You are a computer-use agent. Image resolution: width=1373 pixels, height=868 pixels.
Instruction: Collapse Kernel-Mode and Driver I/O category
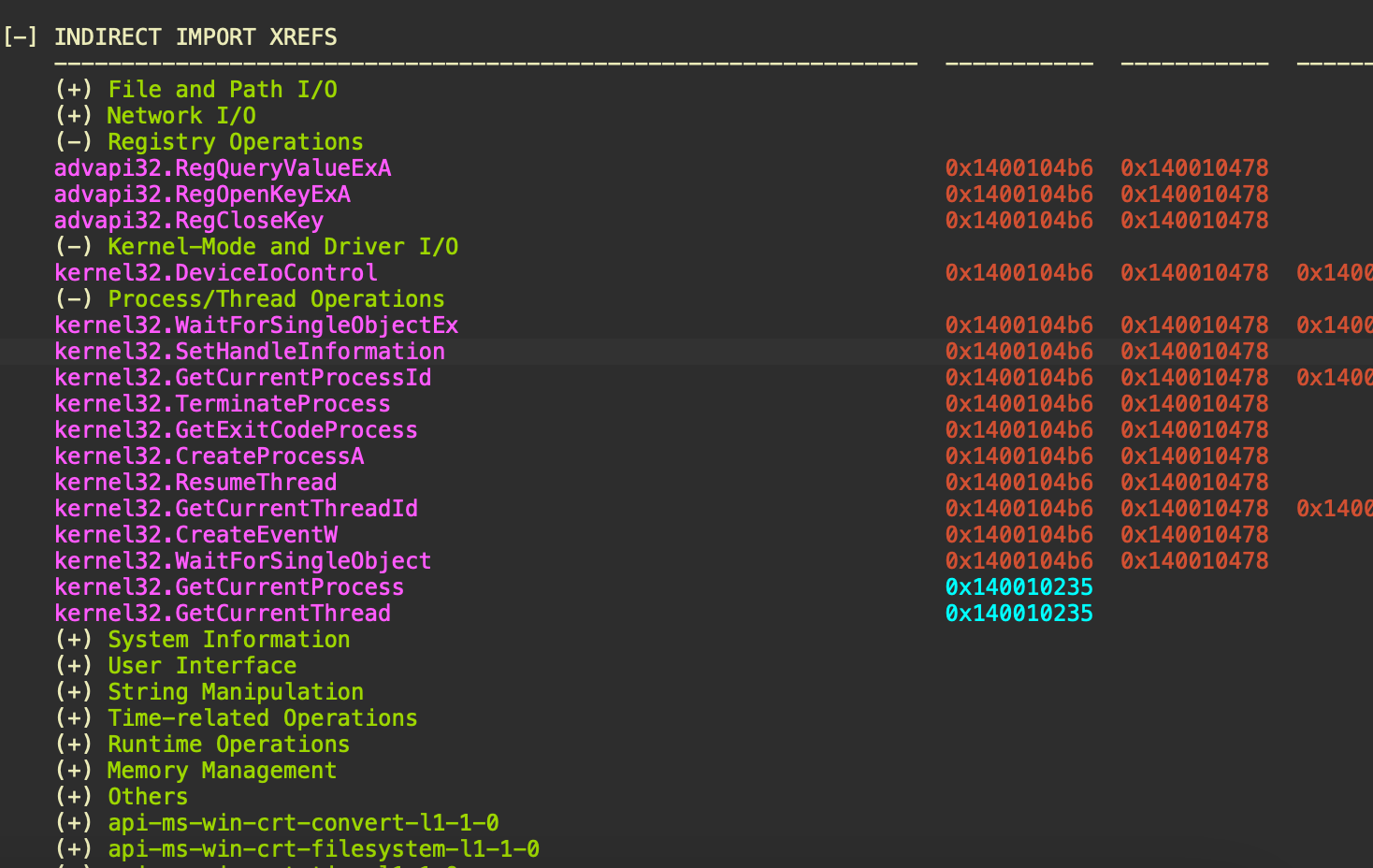74,247
